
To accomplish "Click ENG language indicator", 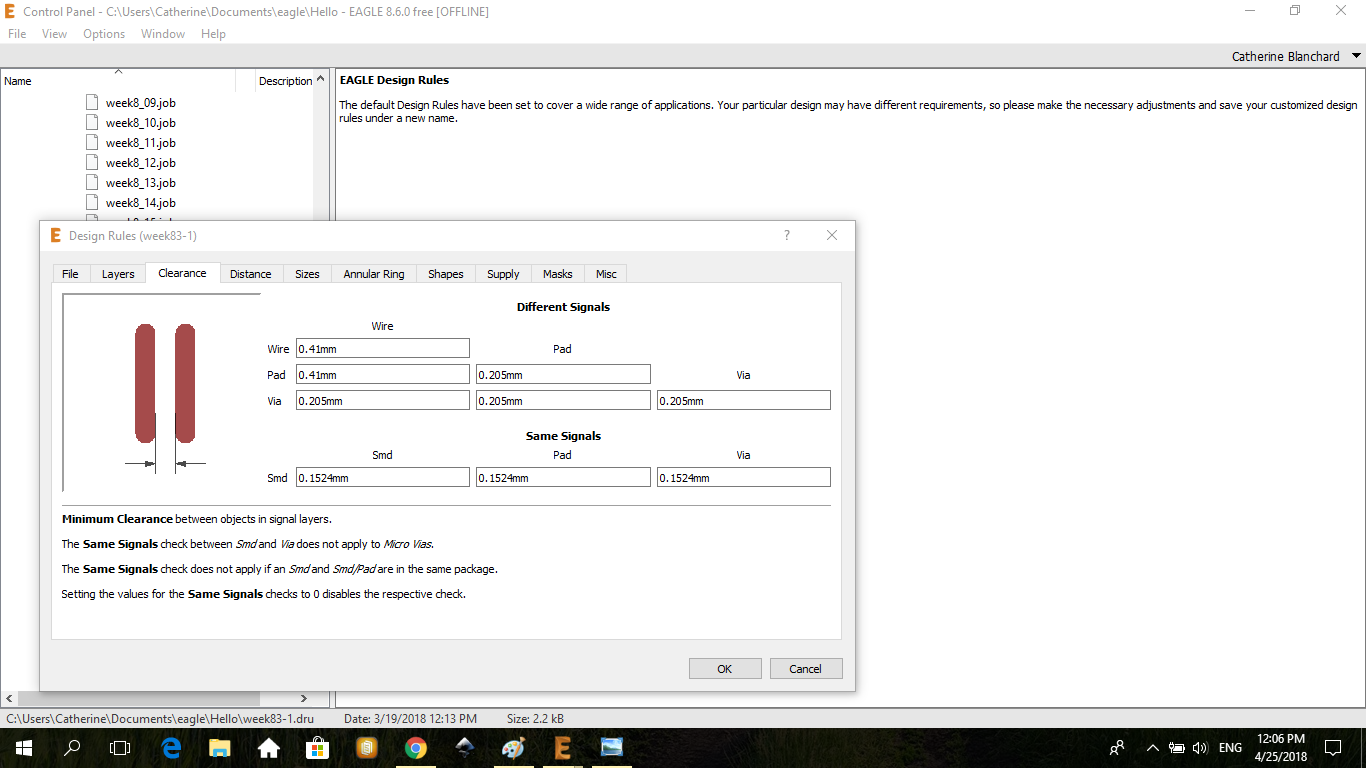I will click(1230, 748).
